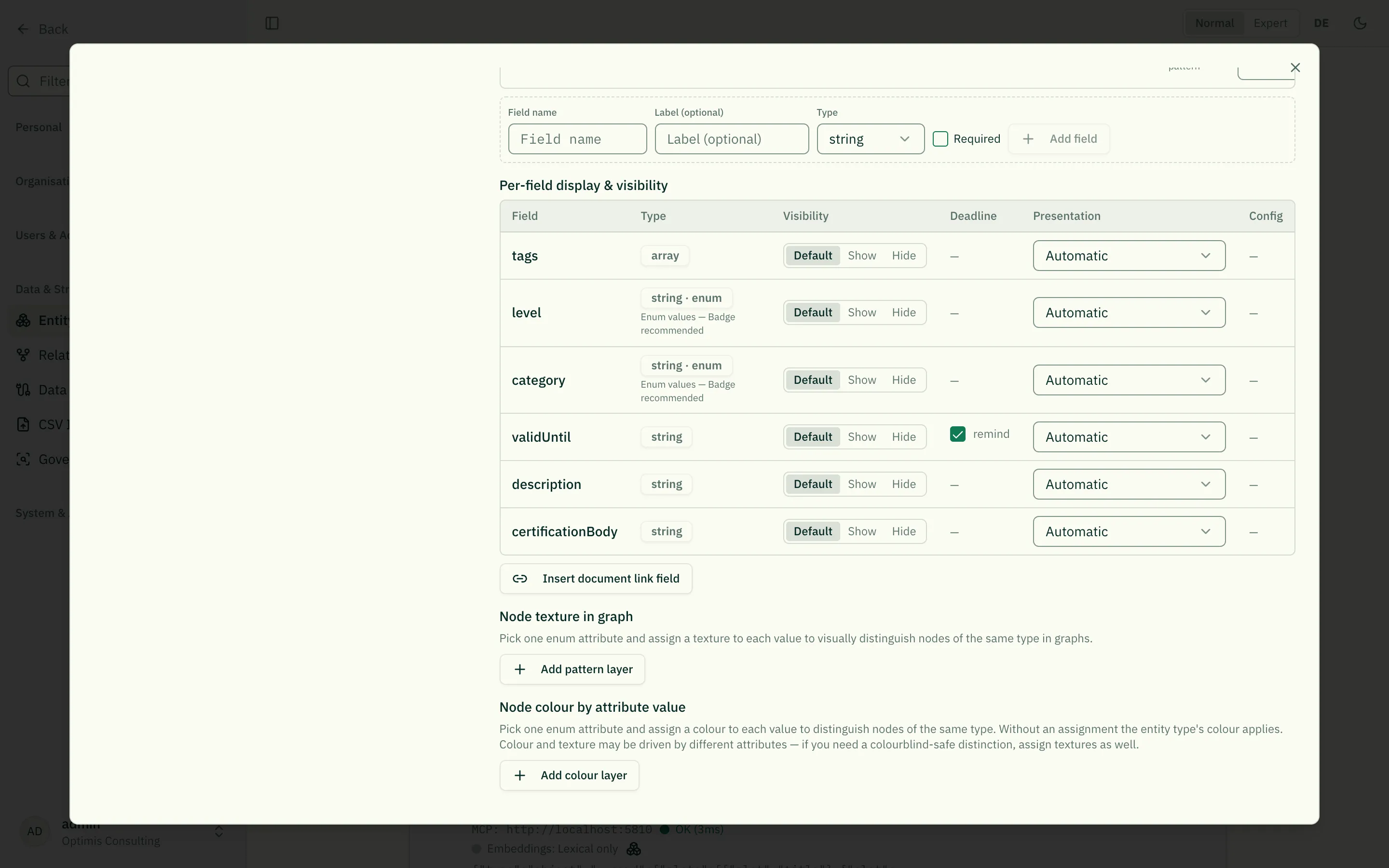Screen dimensions: 1389x868
Task: Switch language with DE button
Action: (1321, 24)
